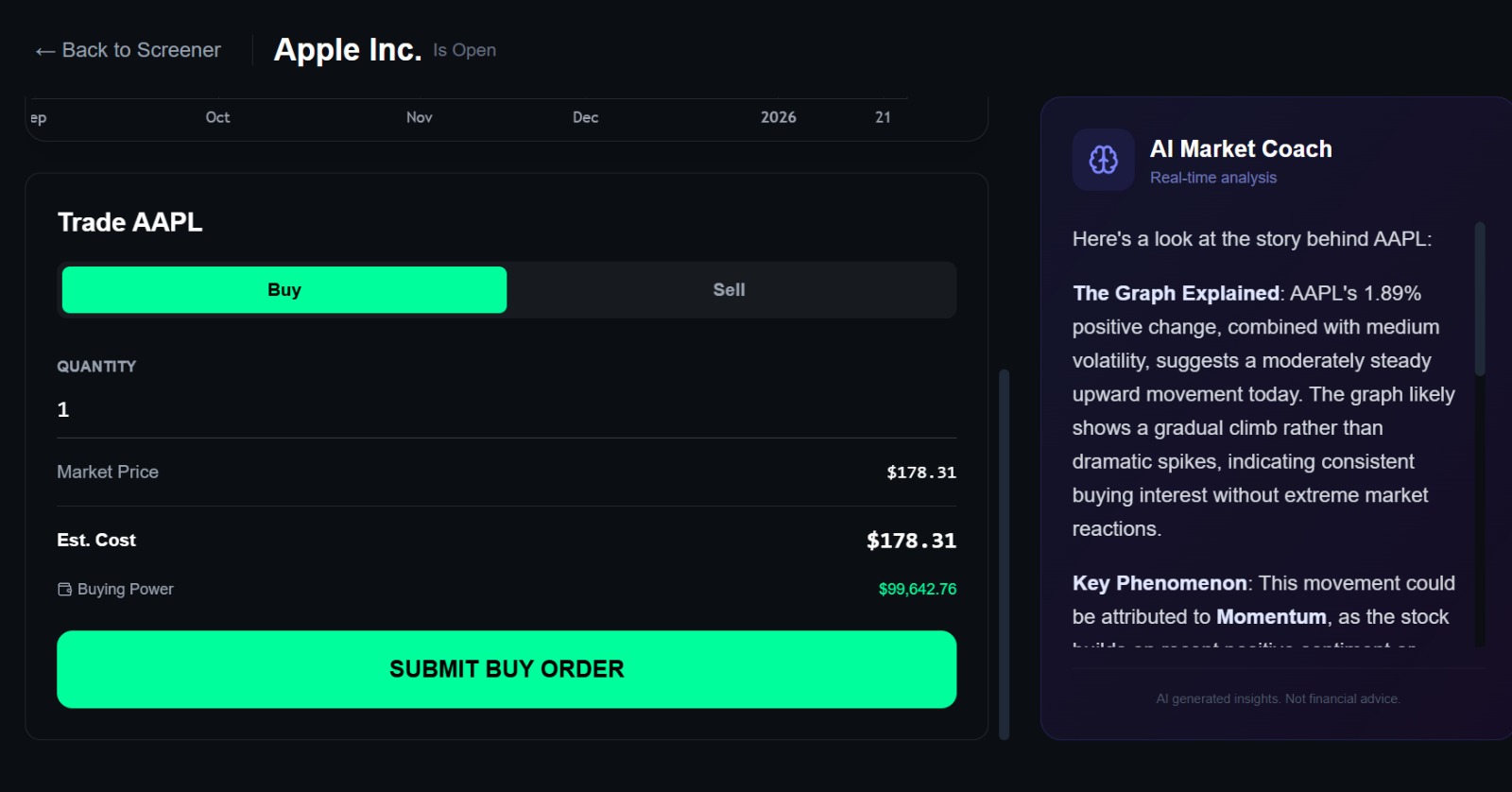
Task: Switch to the Sell option
Action: 729,290
